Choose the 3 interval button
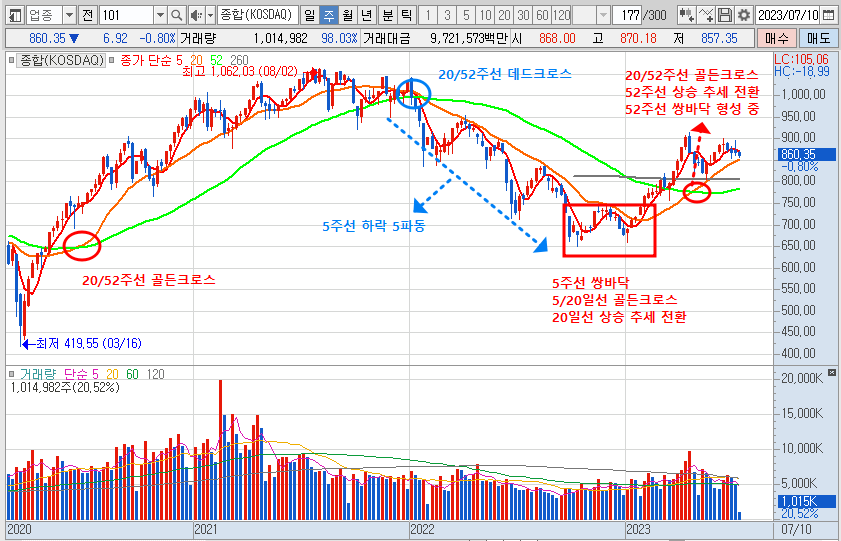Viewport: 841px width, 541px height. click(x=447, y=15)
